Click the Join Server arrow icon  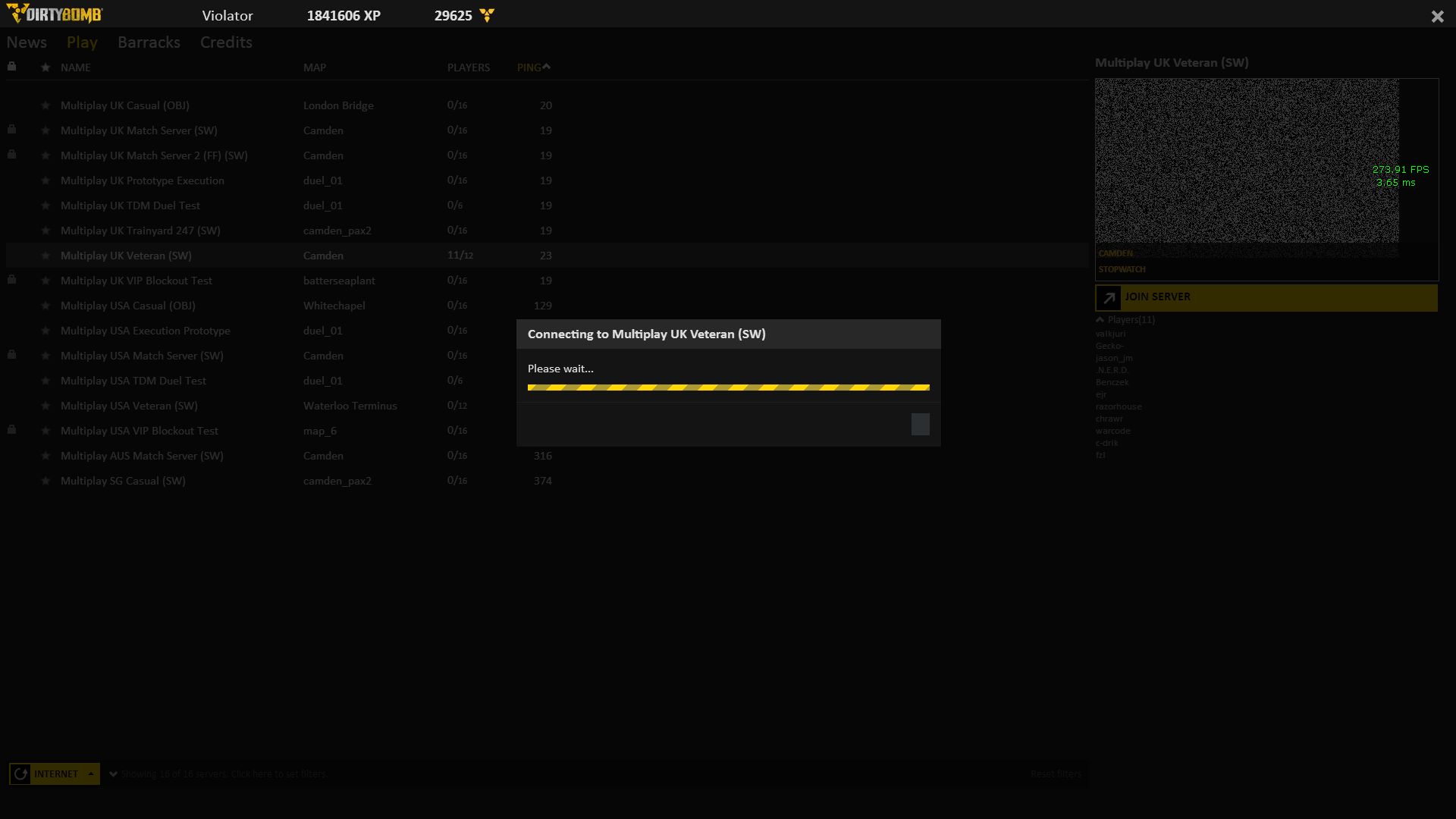click(x=1109, y=298)
